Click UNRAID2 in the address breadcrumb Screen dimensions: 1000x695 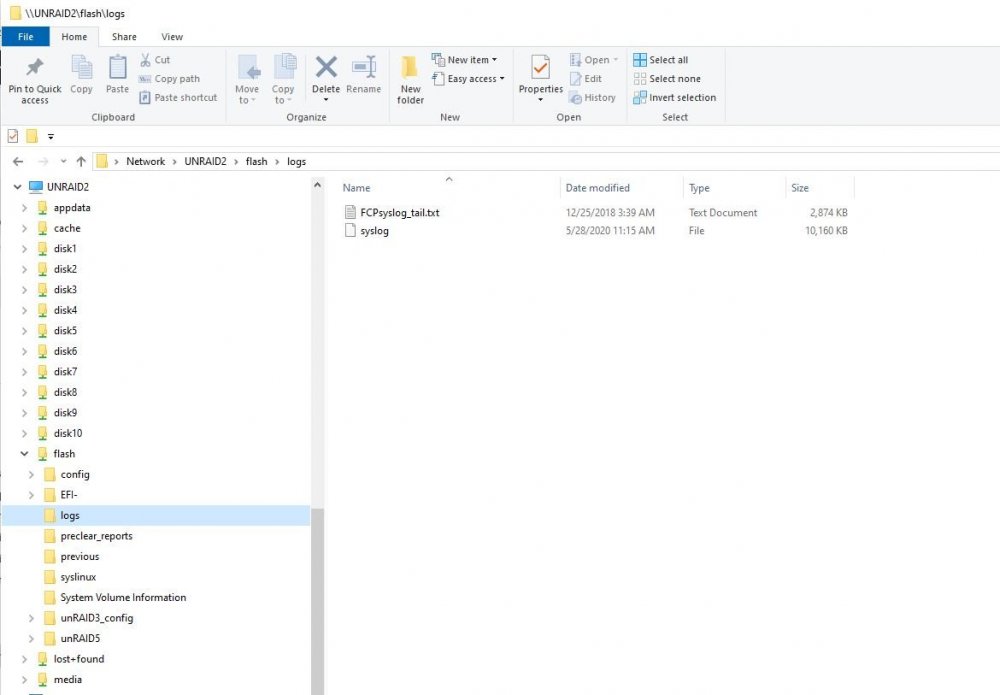pyautogui.click(x=205, y=161)
